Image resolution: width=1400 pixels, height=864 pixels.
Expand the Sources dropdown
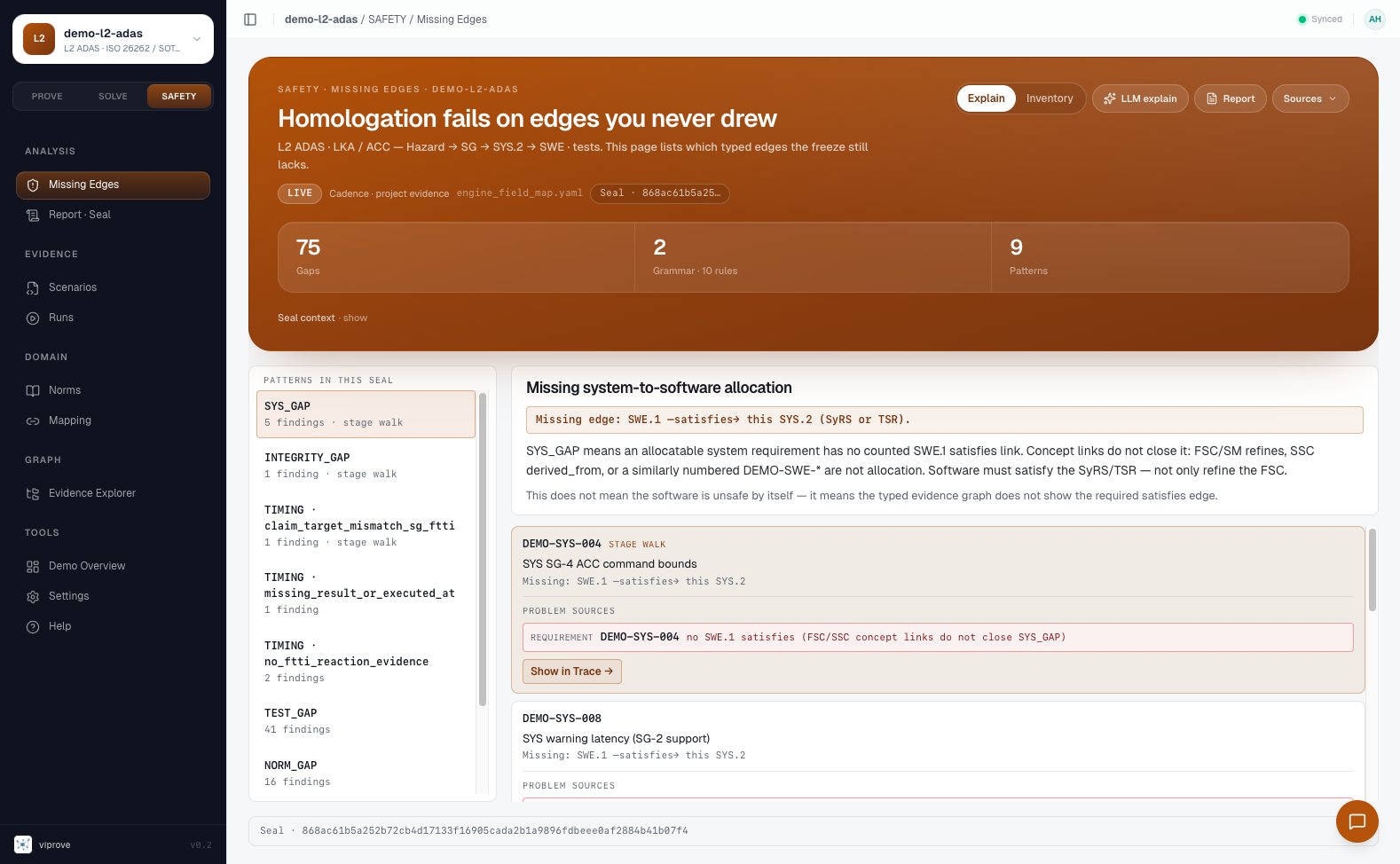pyautogui.click(x=1310, y=98)
